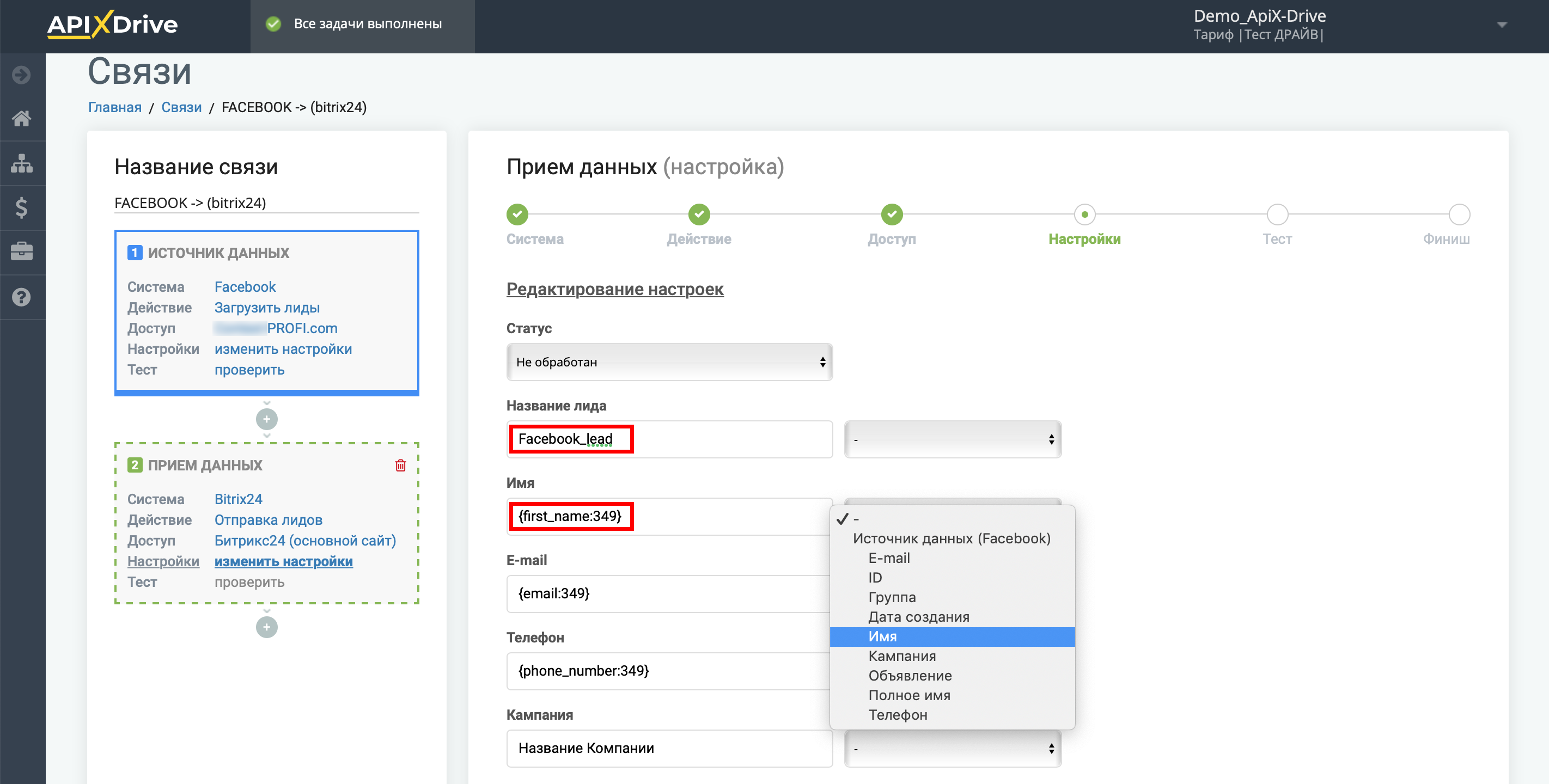1549x784 pixels.
Task: Open the account dropdown arrow in the header
Action: click(1502, 24)
